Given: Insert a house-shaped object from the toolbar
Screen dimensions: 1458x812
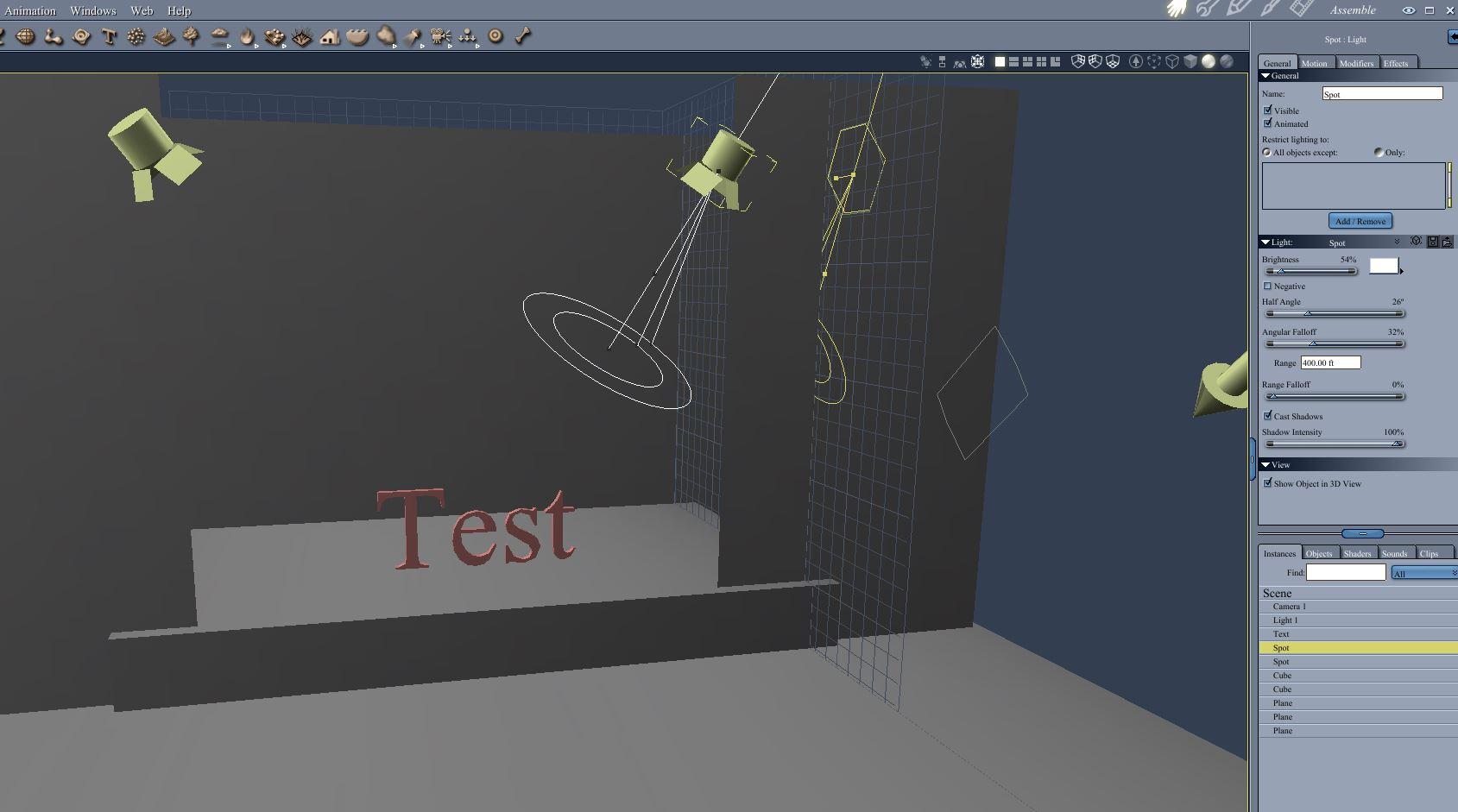Looking at the screenshot, I should (x=329, y=36).
